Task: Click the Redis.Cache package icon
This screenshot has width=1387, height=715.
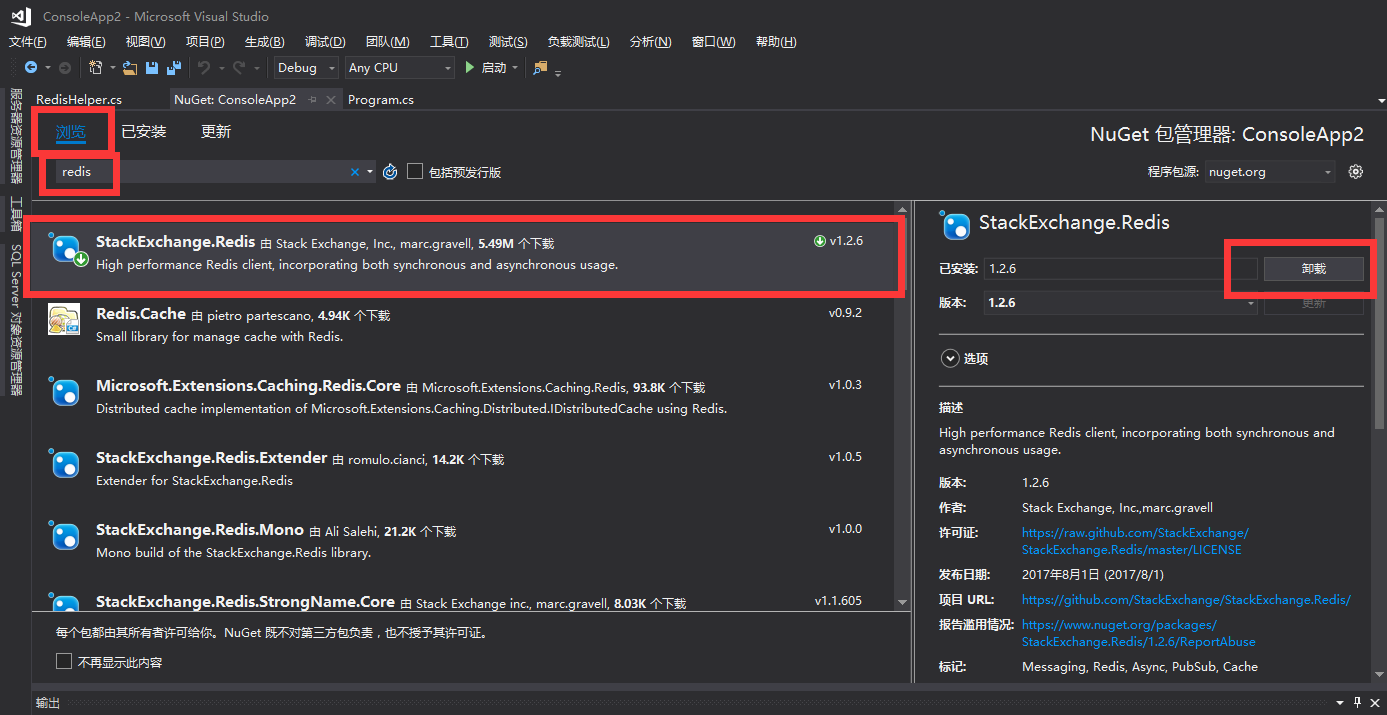Action: [65, 320]
